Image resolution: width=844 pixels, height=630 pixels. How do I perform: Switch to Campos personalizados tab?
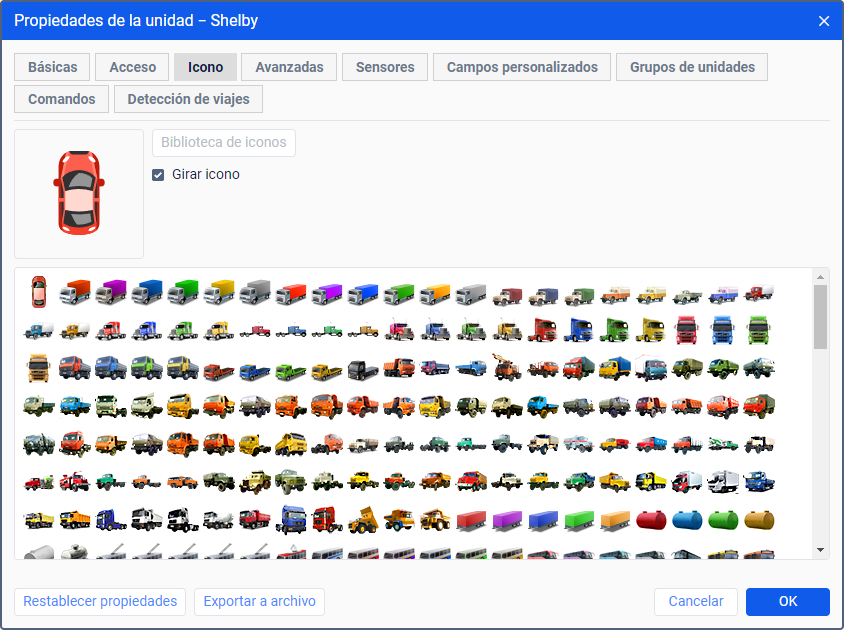(522, 67)
